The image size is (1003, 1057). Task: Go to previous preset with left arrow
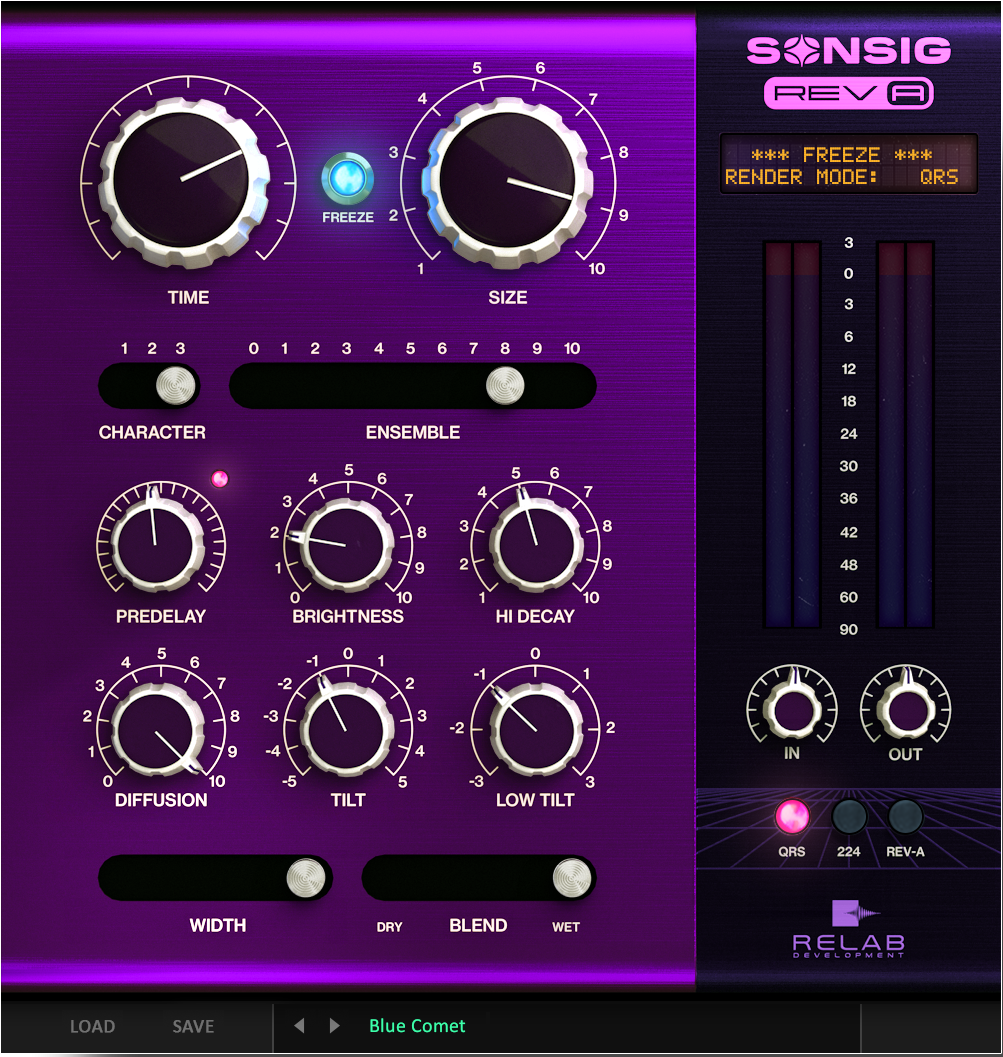coord(299,1025)
